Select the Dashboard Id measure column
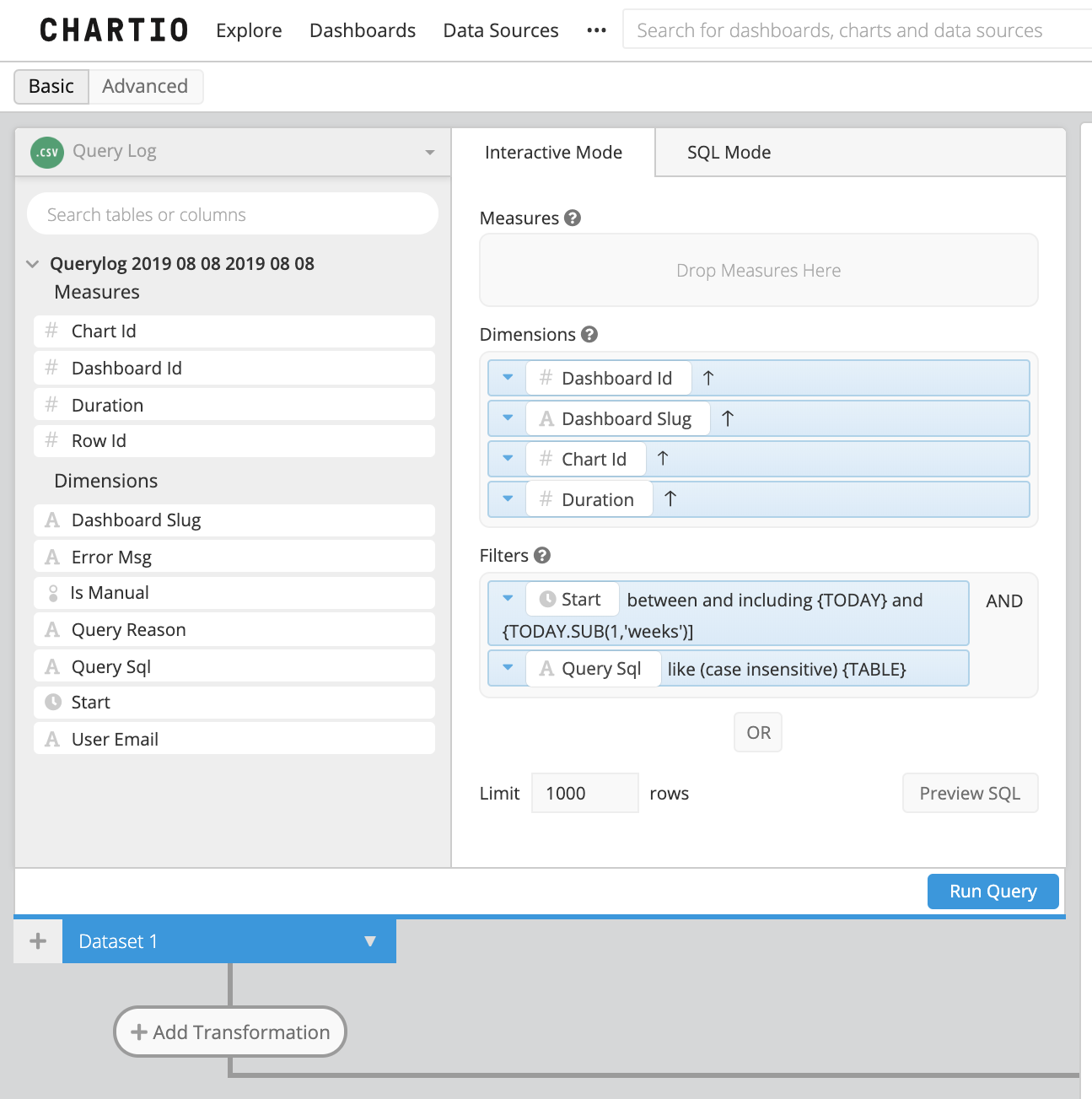The height and width of the screenshot is (1099, 1092). pos(234,368)
